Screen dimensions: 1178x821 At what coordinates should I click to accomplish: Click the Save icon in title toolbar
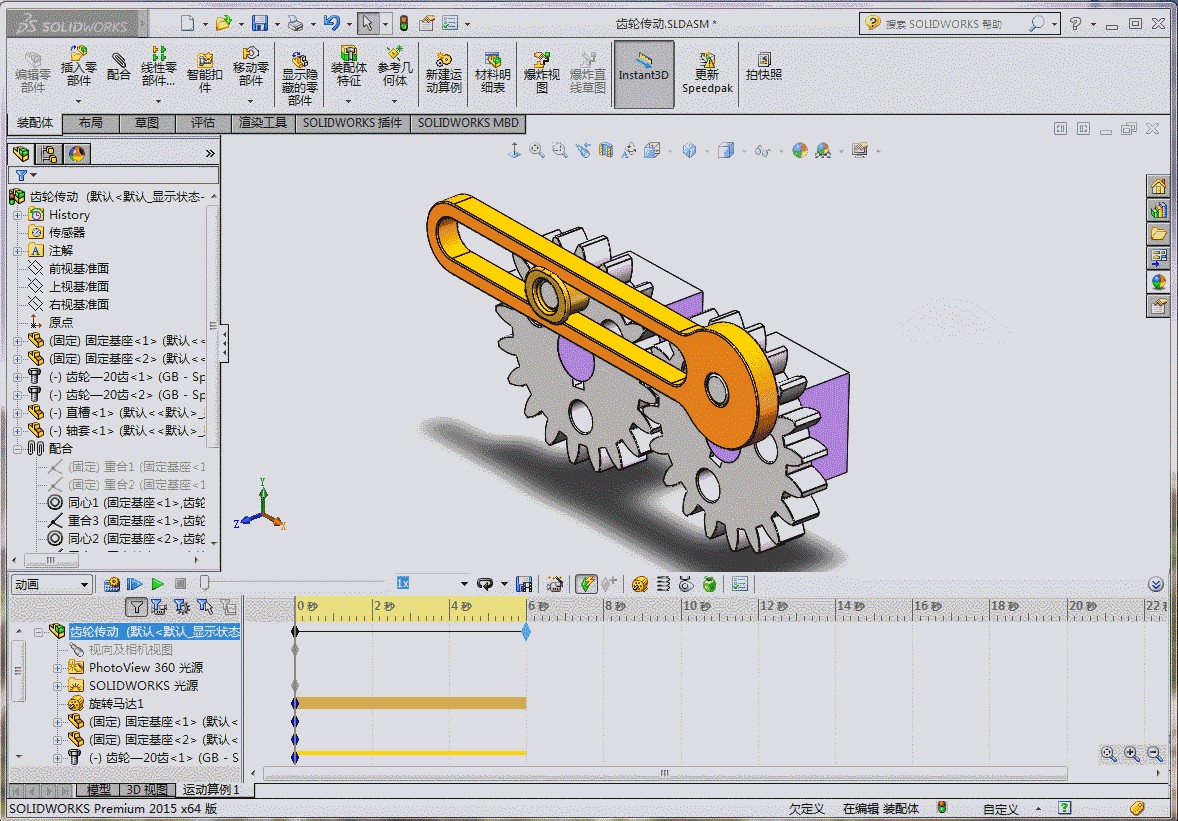tap(259, 23)
